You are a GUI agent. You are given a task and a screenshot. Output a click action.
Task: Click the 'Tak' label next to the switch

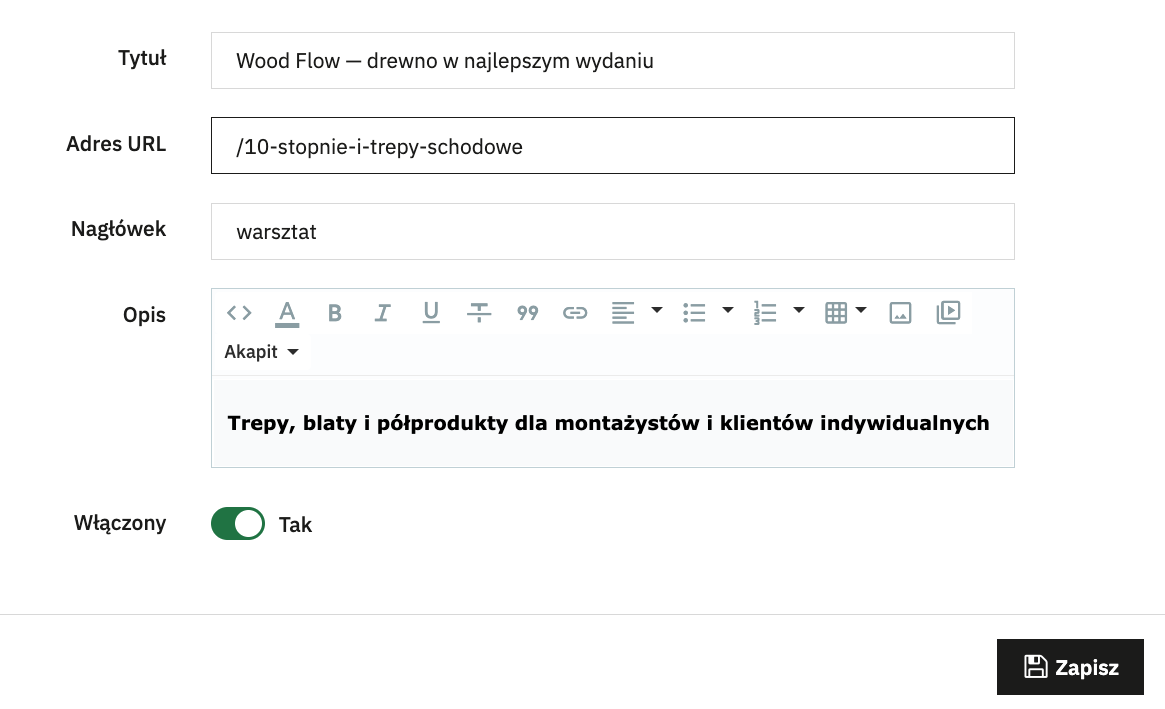[x=295, y=525]
